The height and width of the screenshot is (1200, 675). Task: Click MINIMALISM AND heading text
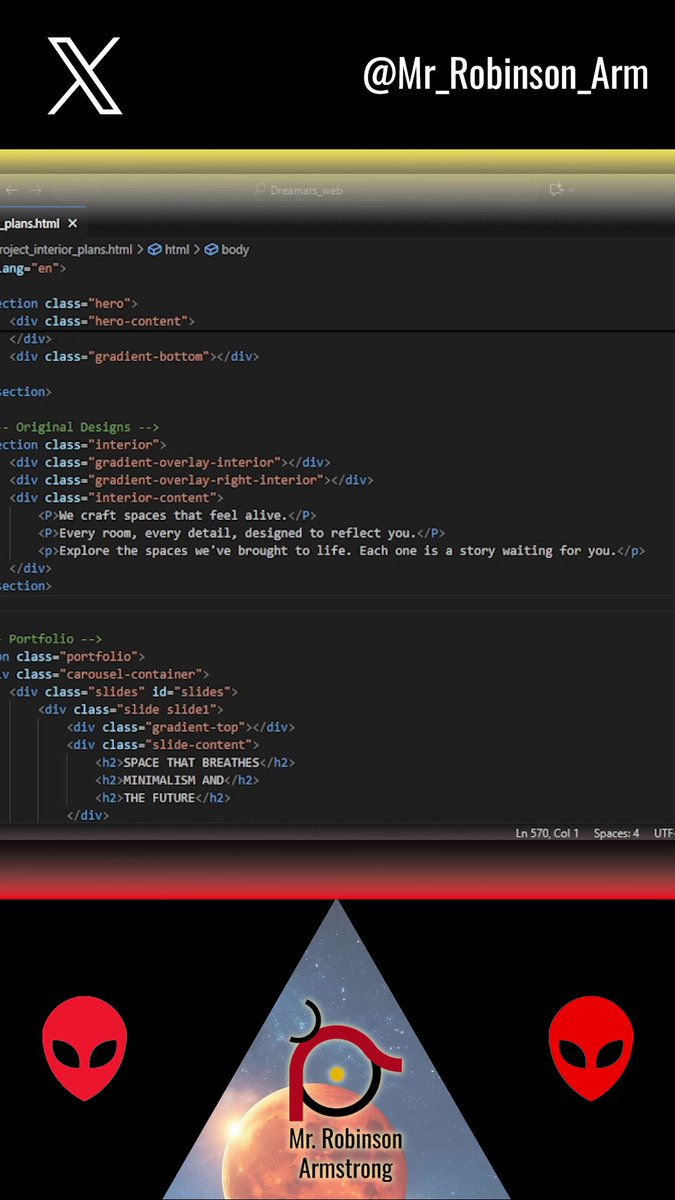coord(173,780)
